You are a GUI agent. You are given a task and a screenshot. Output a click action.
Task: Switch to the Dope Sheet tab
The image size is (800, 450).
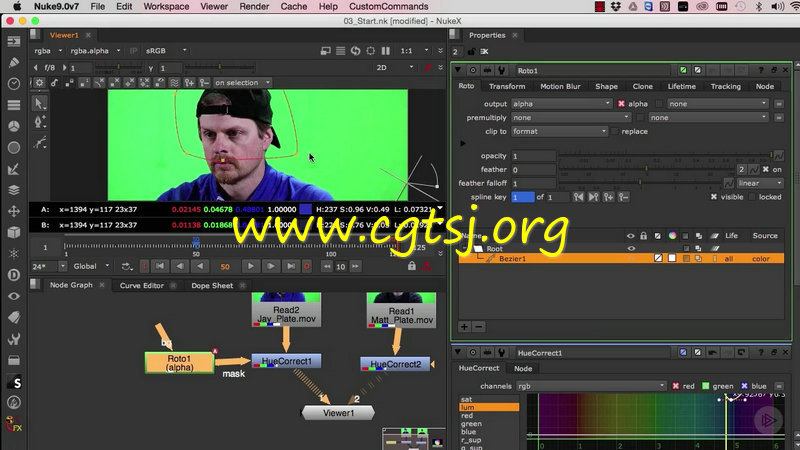click(x=212, y=285)
